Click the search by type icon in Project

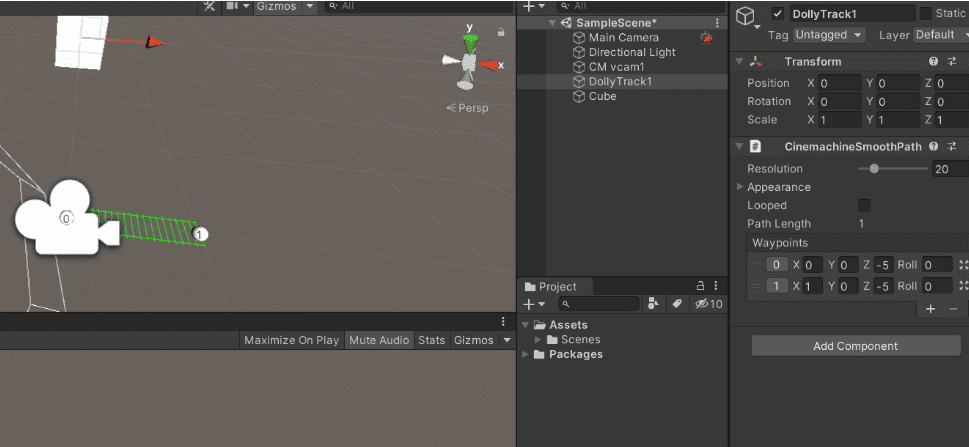tap(653, 304)
